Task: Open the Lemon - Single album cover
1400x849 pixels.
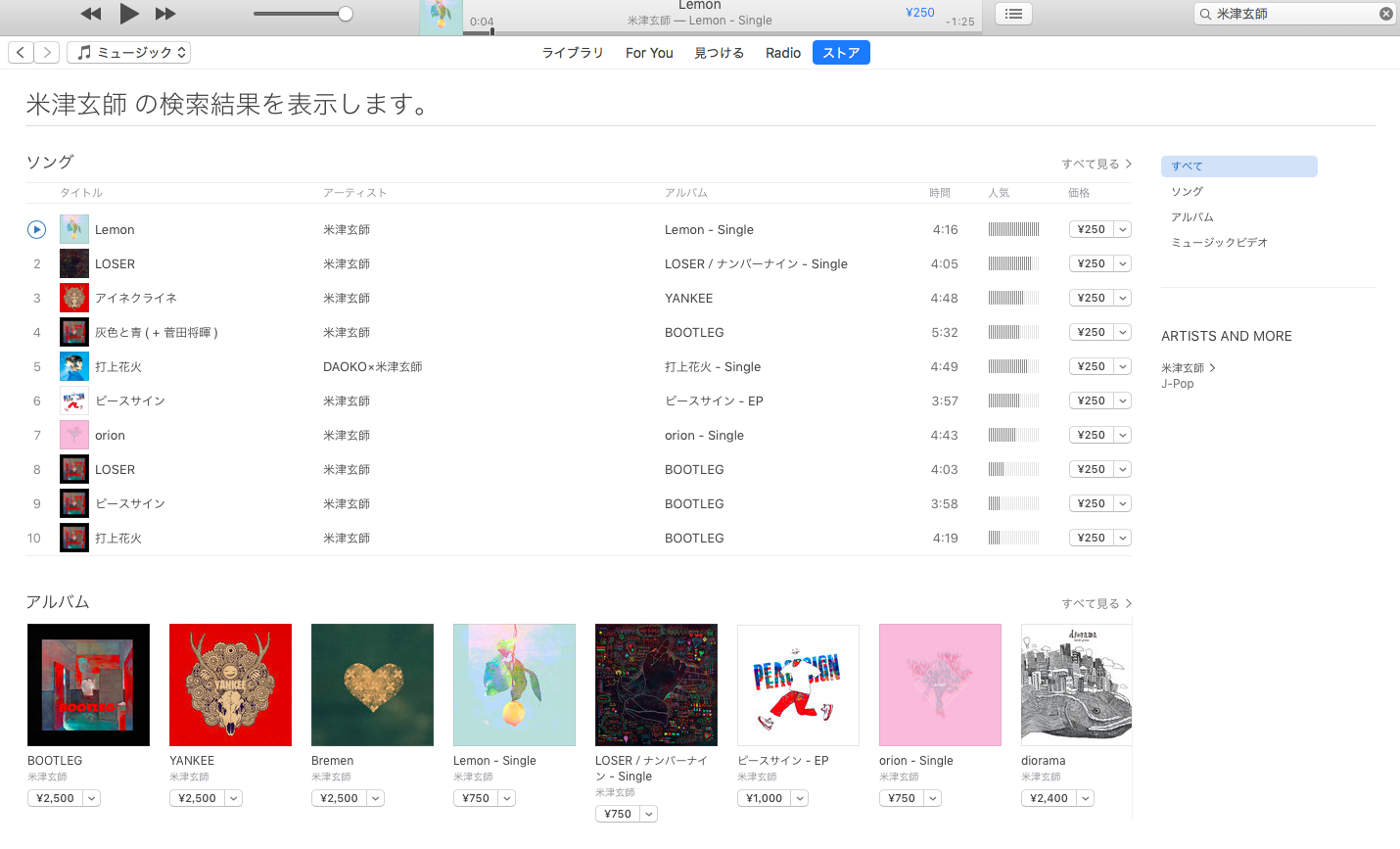Action: coord(514,684)
